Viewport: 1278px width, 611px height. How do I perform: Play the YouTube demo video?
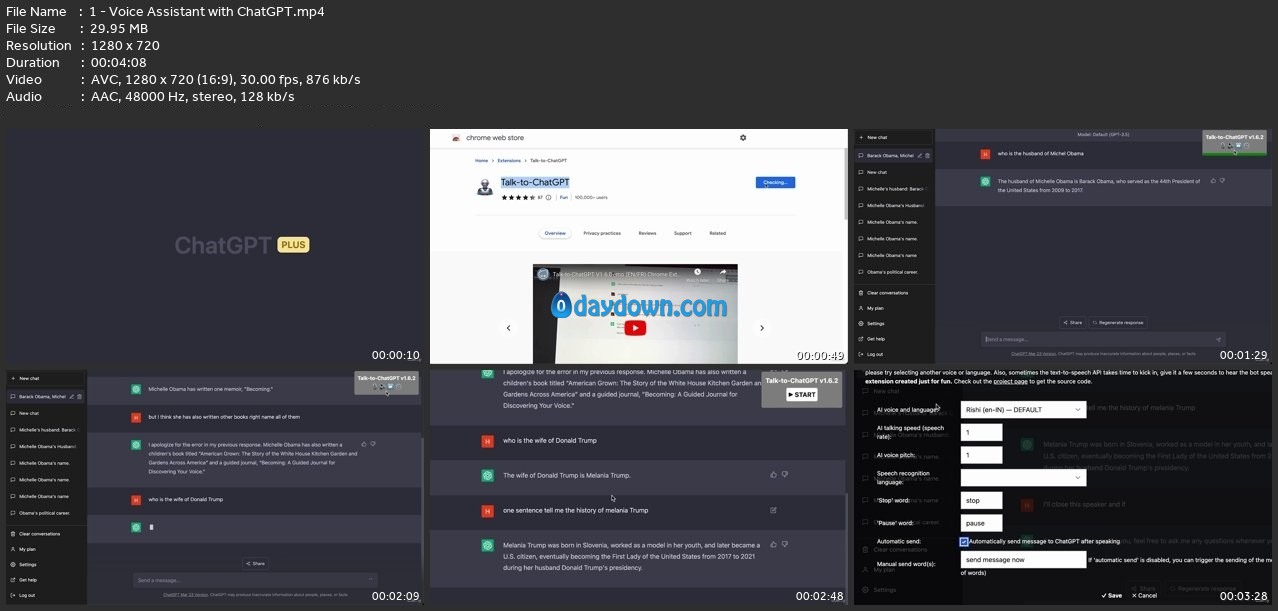coord(635,327)
